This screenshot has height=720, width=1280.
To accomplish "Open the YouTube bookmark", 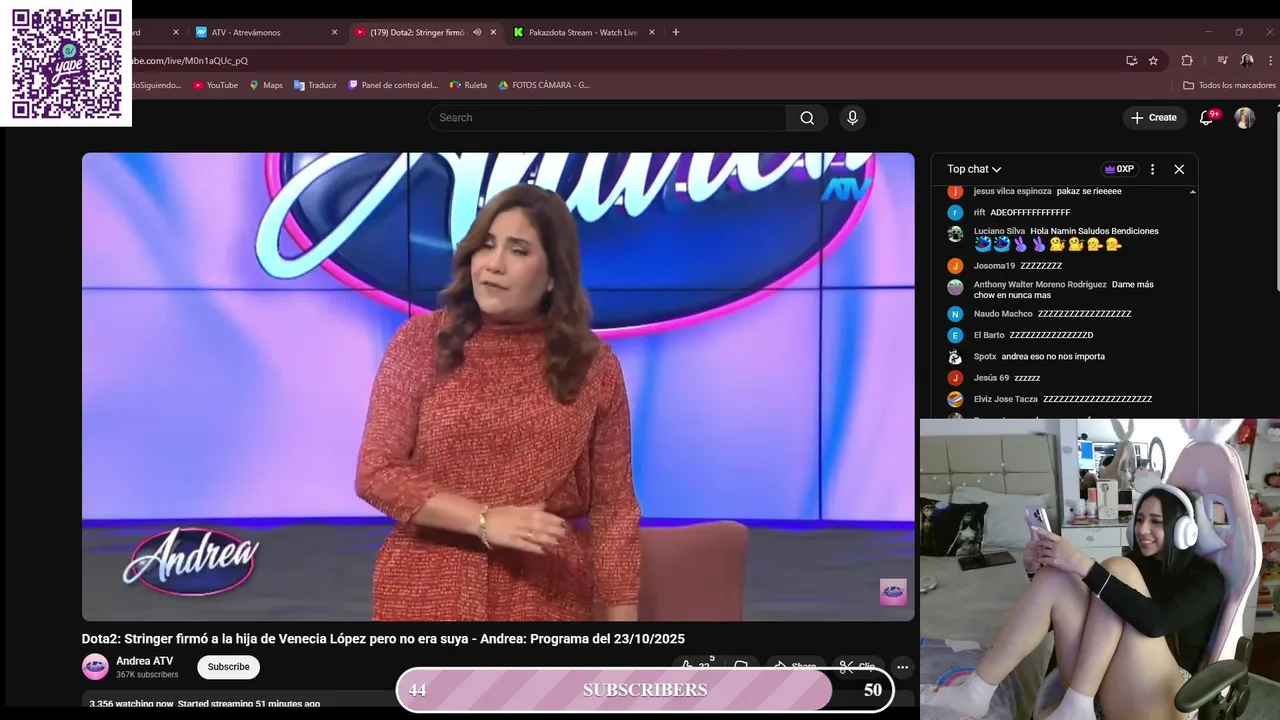I will coord(215,85).
